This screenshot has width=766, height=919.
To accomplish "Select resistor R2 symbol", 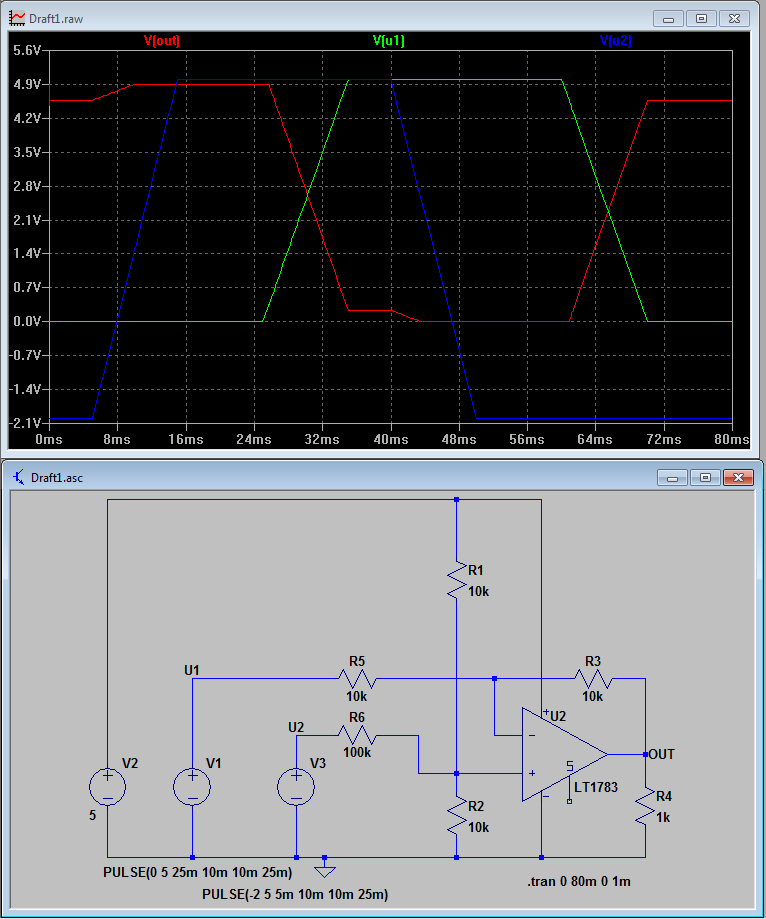I will [457, 815].
